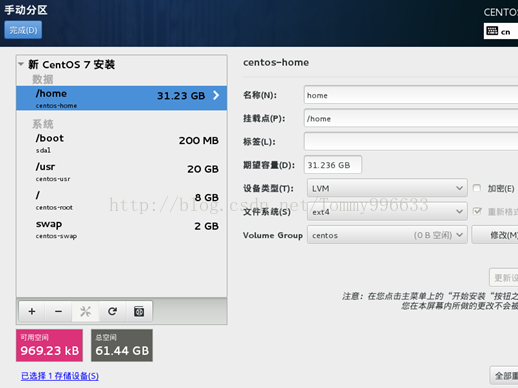Click the 完成(D) Done button
518x388 pixels.
coord(23,30)
